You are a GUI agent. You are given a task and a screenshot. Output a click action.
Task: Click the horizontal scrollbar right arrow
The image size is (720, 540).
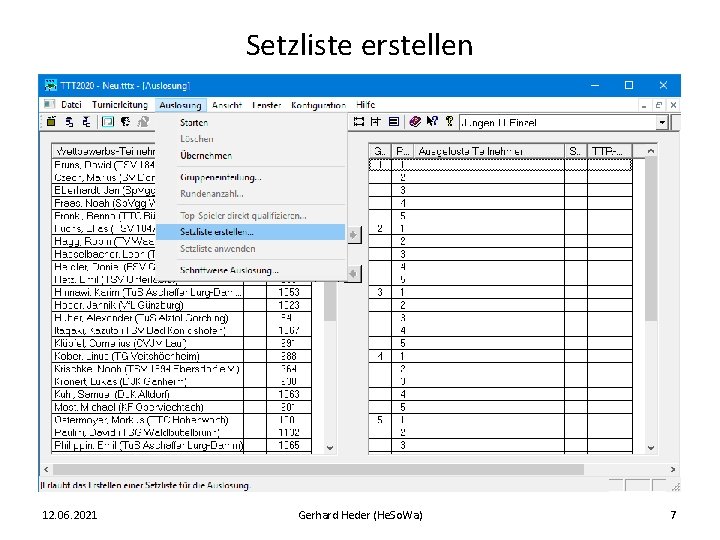[673, 469]
